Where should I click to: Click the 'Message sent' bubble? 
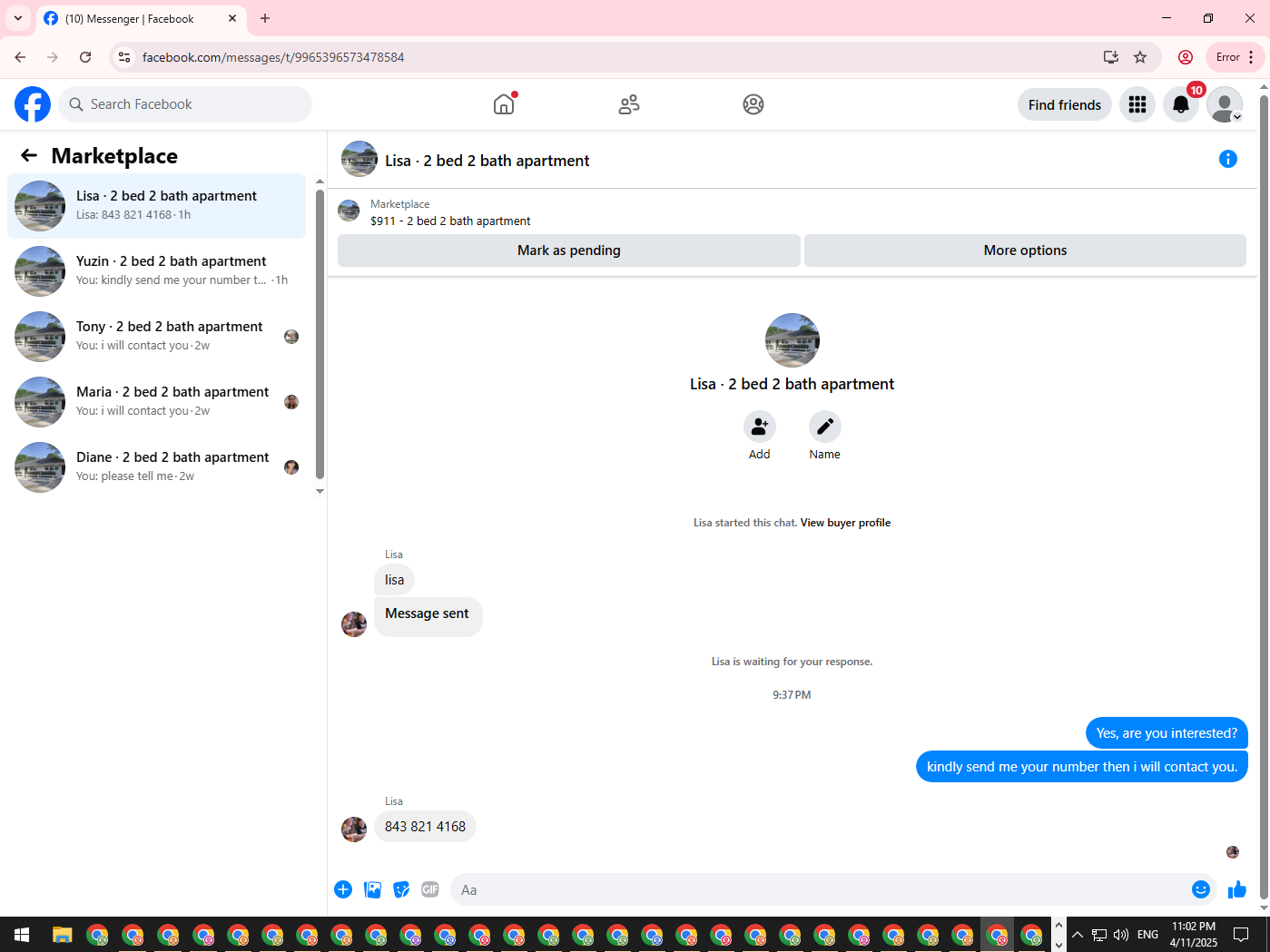pyautogui.click(x=428, y=616)
